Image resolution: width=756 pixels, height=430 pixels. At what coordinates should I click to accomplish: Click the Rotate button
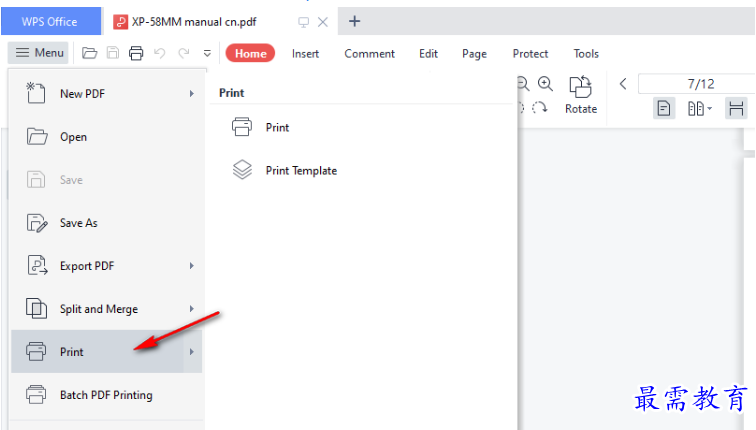point(580,95)
